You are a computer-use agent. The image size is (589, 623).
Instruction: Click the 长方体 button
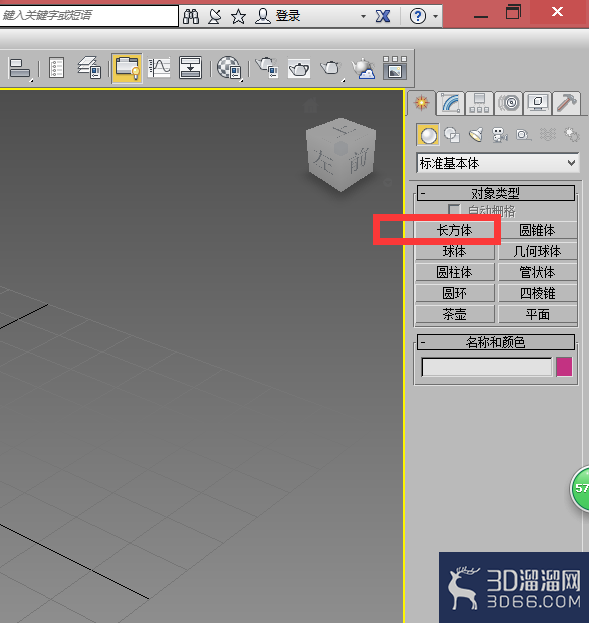455,230
